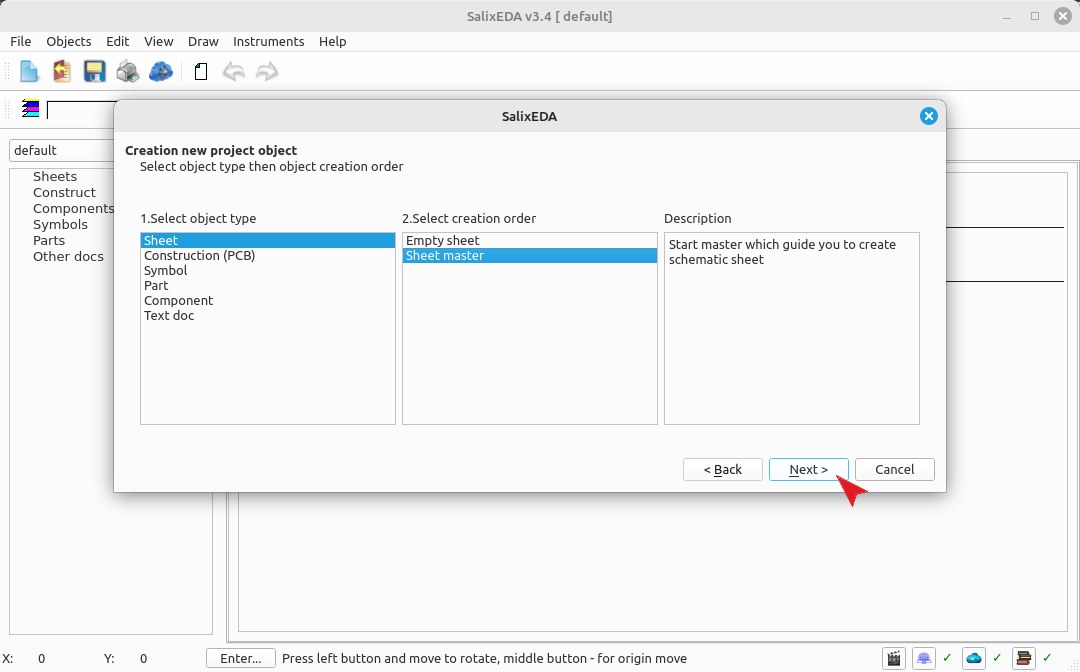Click the clapperboard icon in status bar

click(x=894, y=659)
